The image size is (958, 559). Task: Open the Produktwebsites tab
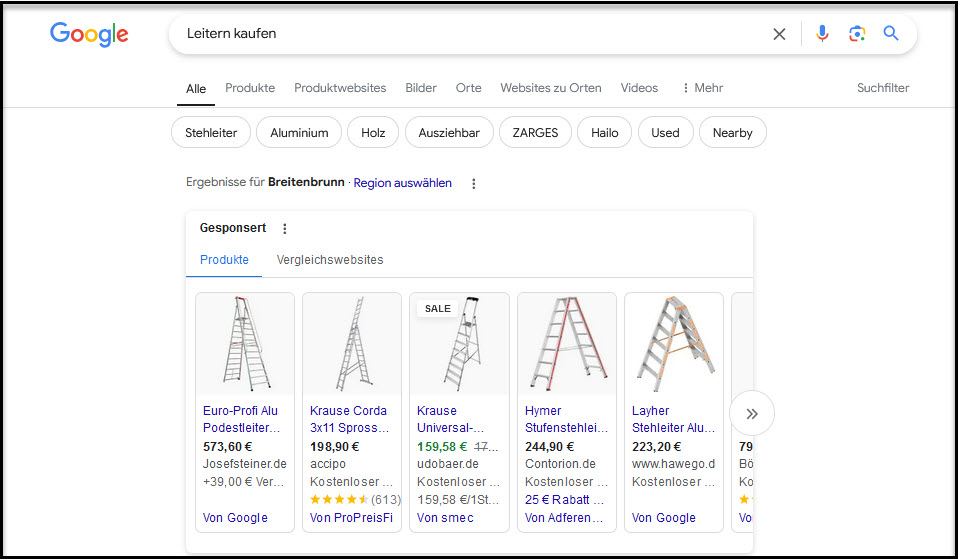point(340,88)
